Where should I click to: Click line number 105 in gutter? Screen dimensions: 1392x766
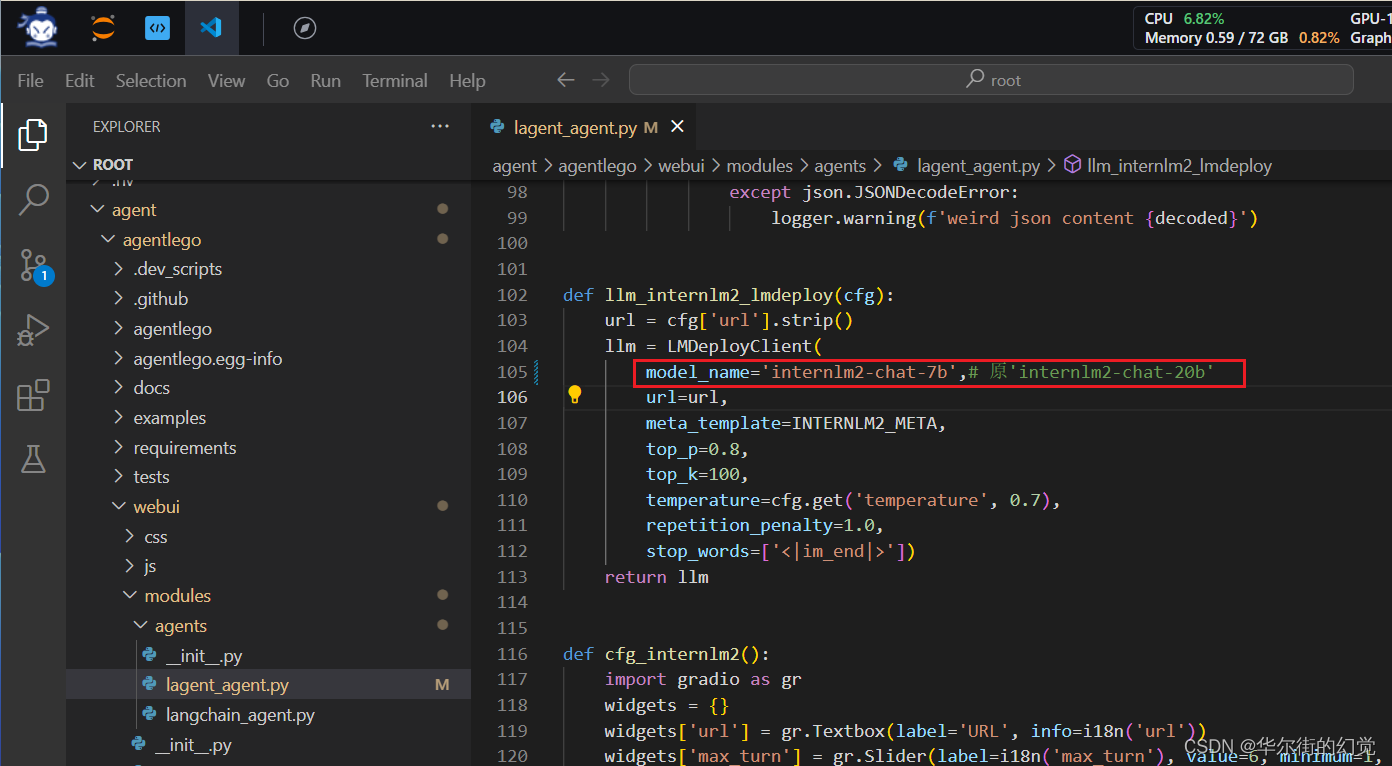(512, 372)
